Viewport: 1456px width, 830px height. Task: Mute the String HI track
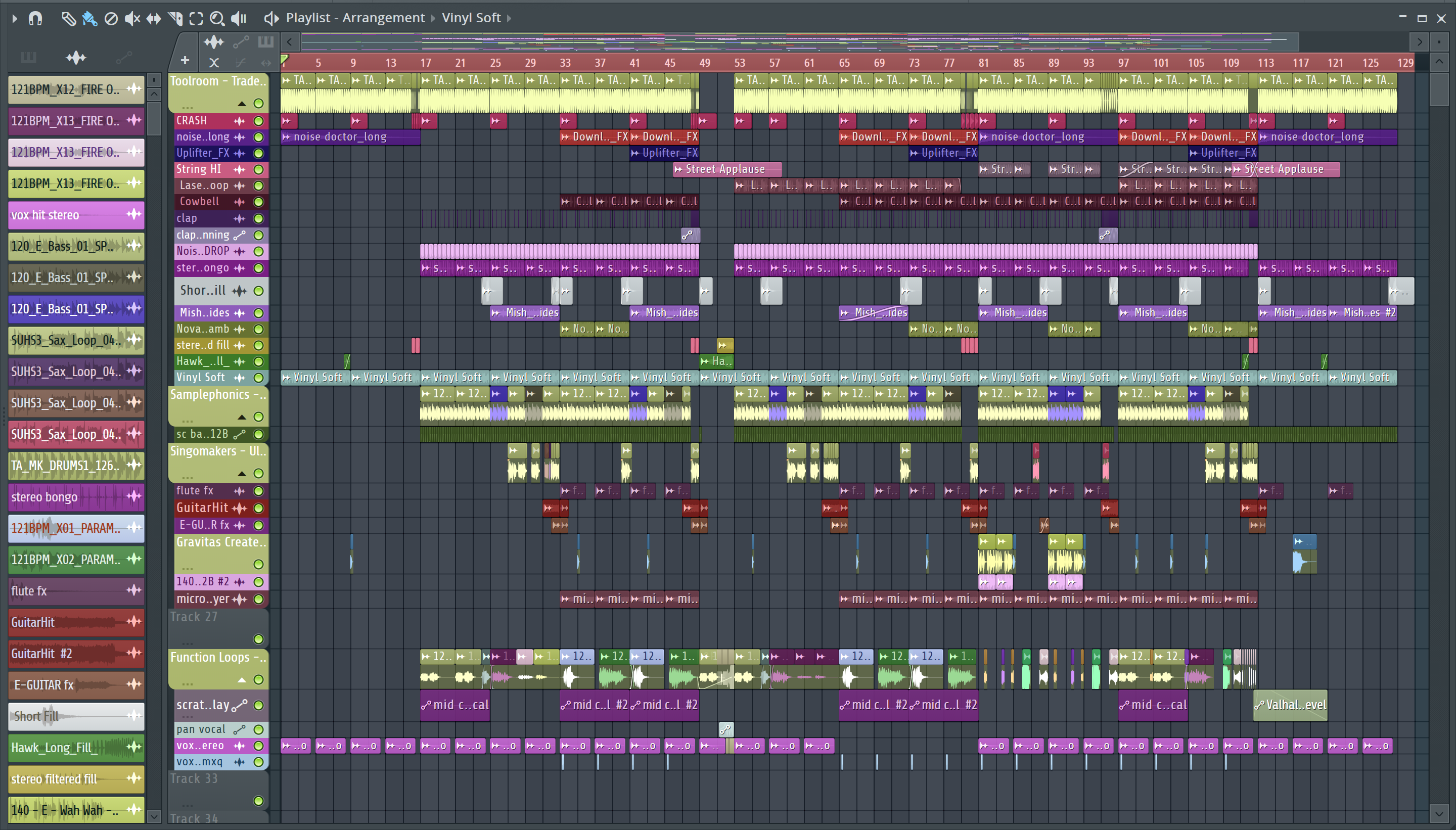coord(258,169)
